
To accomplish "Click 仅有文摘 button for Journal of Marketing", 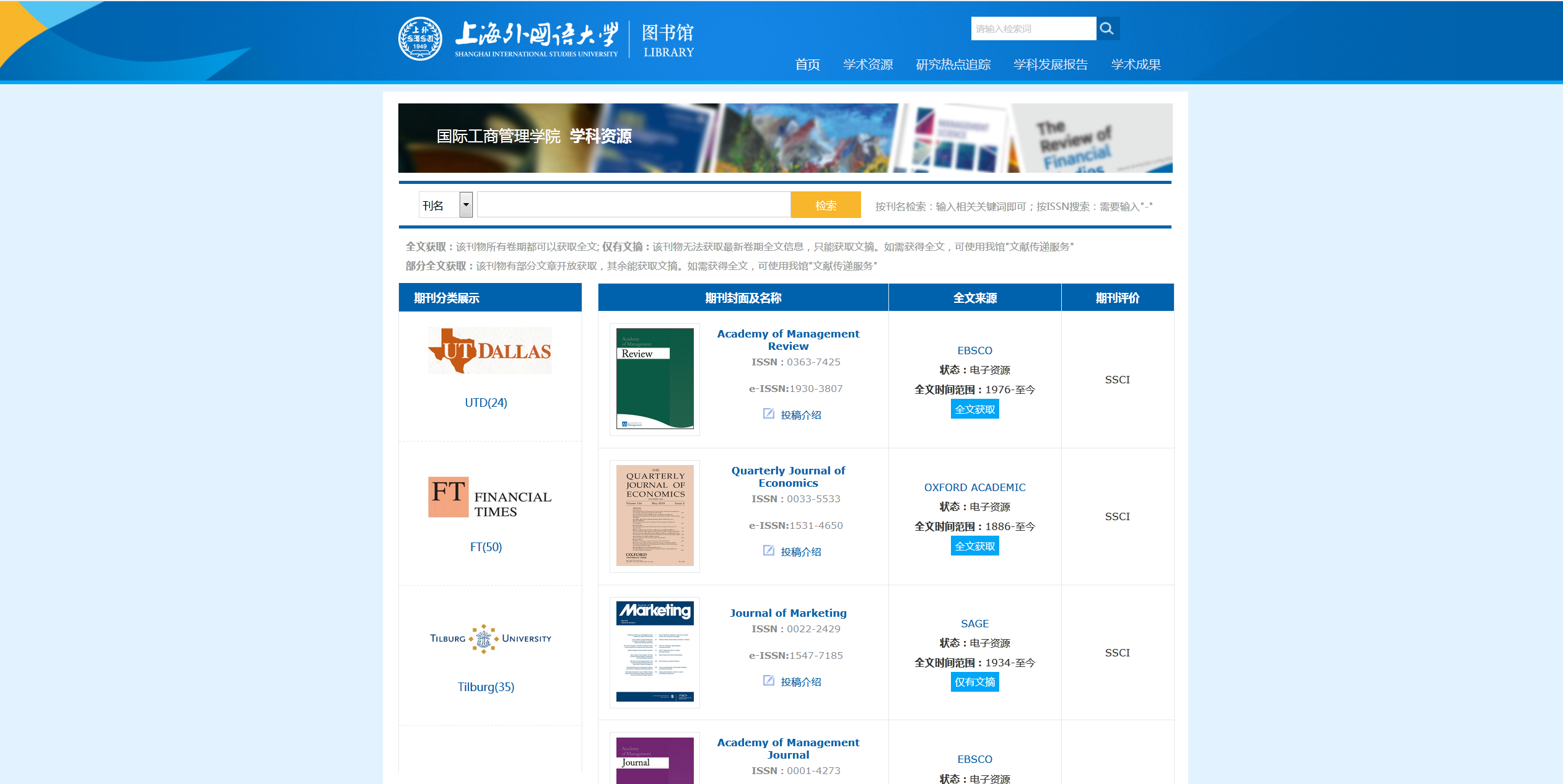I will pos(974,682).
